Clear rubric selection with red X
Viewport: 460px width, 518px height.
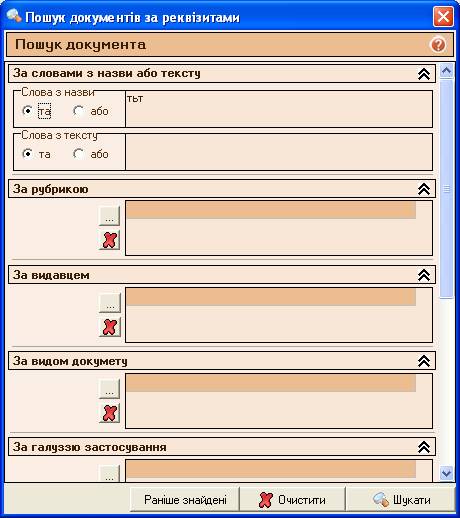pos(110,240)
